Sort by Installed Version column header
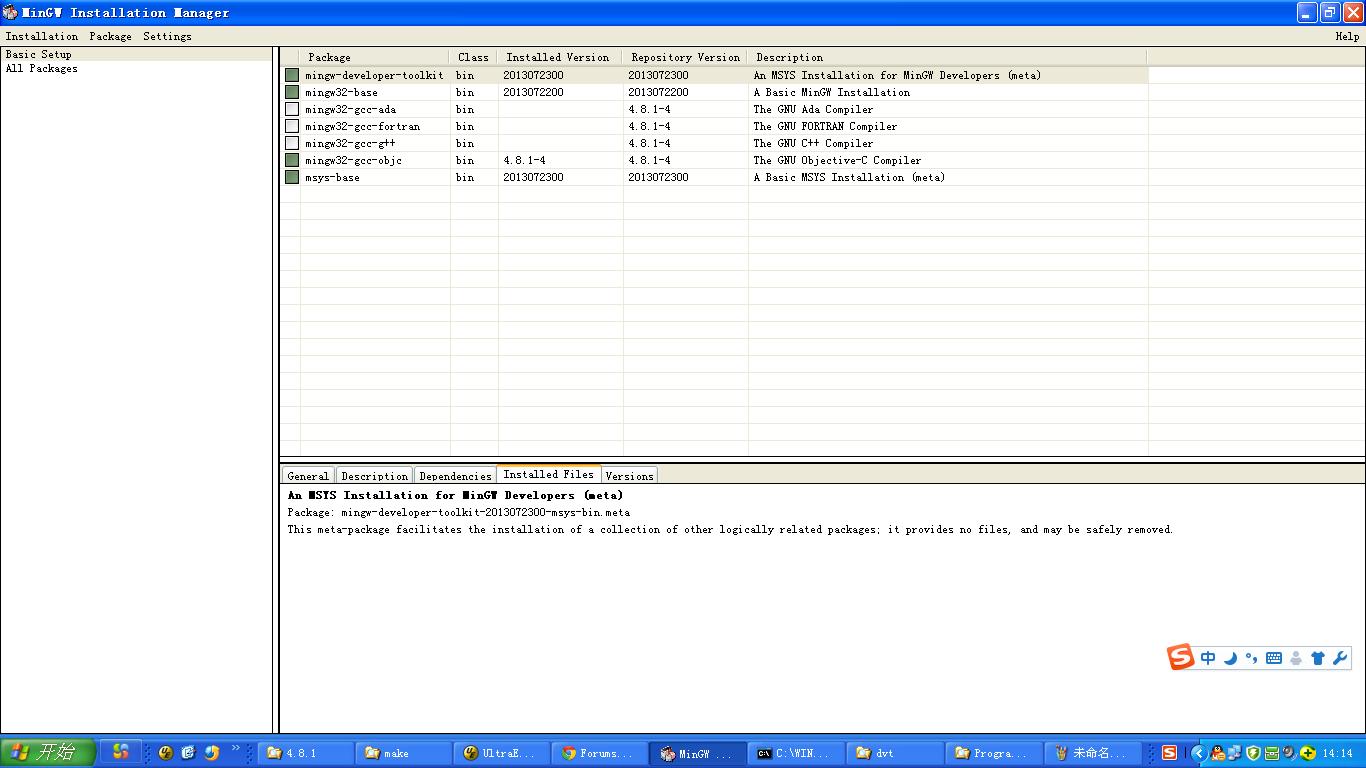The width and height of the screenshot is (1366, 768). 560,57
